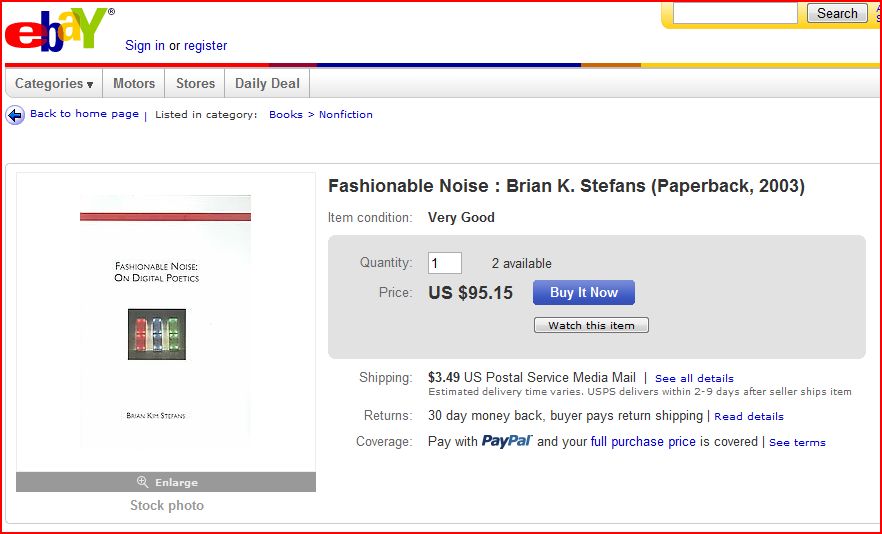Go to the Daily Deal tab

pos(267,84)
